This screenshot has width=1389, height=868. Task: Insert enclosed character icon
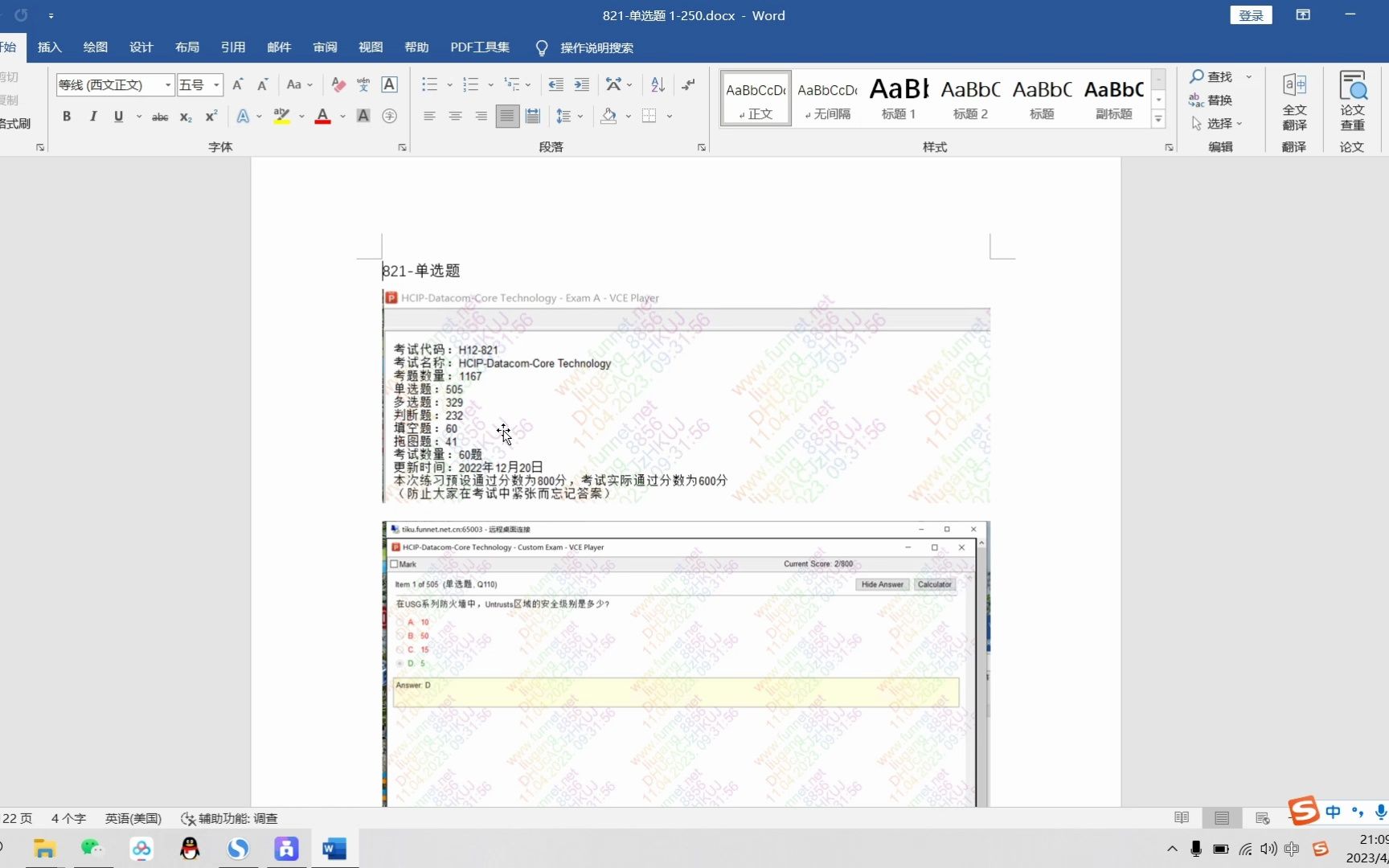389,117
